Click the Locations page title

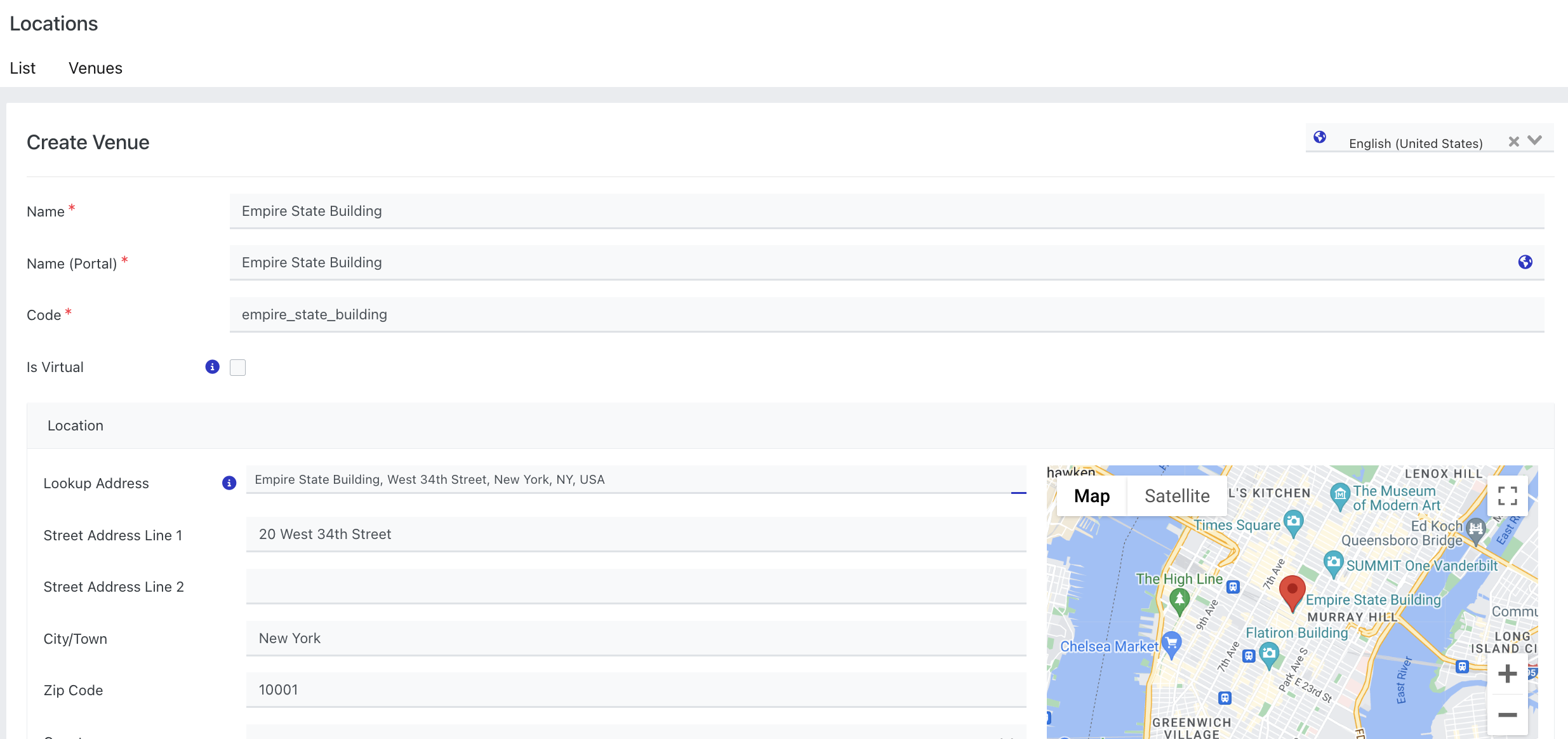[x=54, y=23]
